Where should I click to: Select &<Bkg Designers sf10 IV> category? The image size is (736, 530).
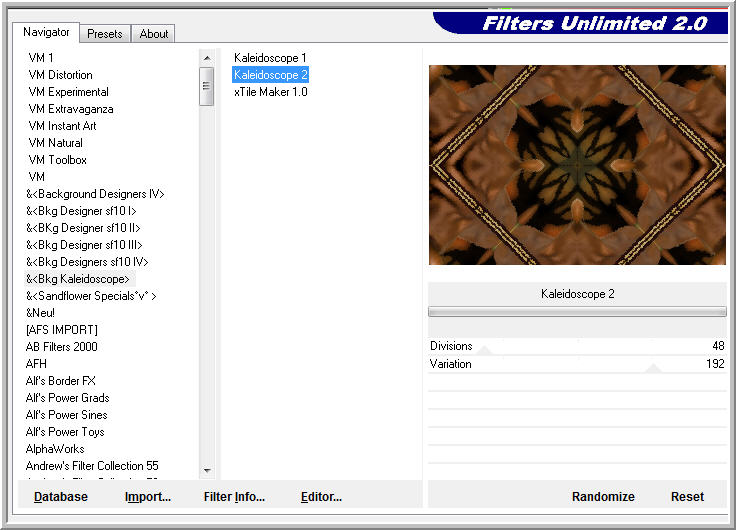click(87, 261)
